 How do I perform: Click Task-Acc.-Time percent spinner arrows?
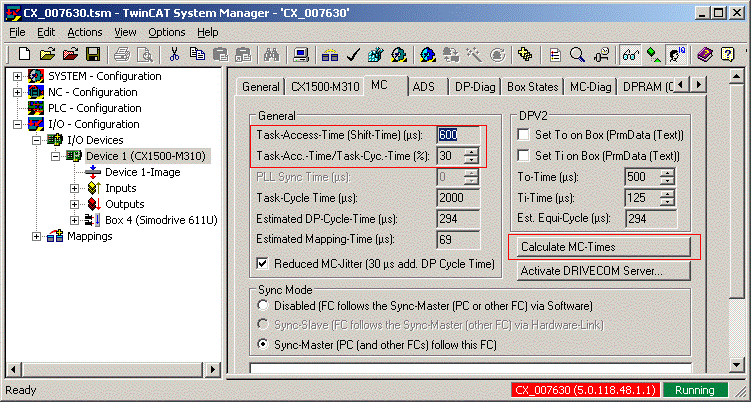[471, 156]
